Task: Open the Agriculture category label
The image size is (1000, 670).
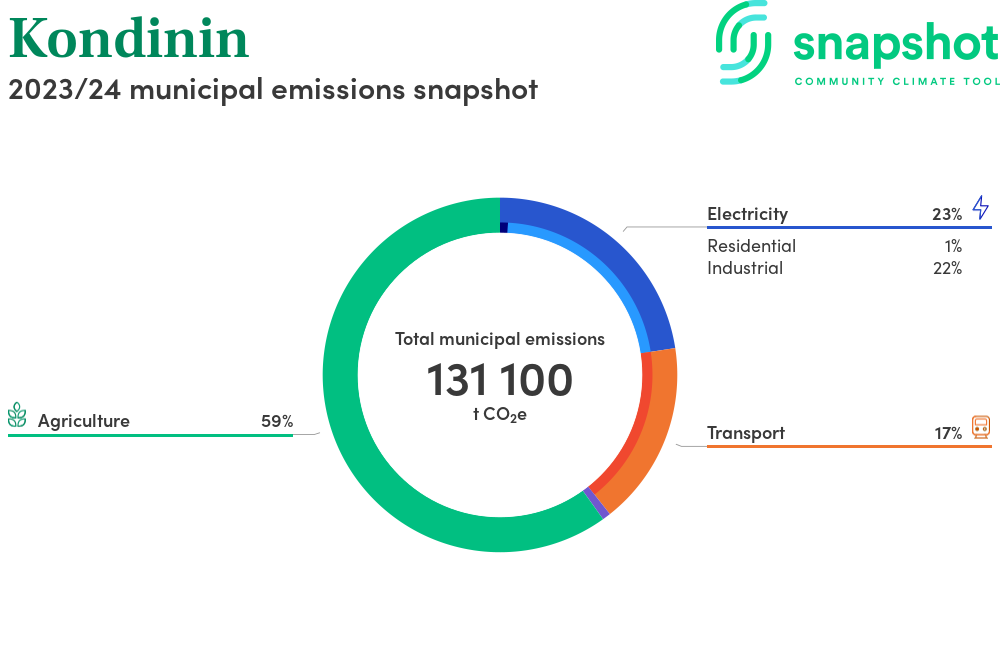Action: coord(84,421)
